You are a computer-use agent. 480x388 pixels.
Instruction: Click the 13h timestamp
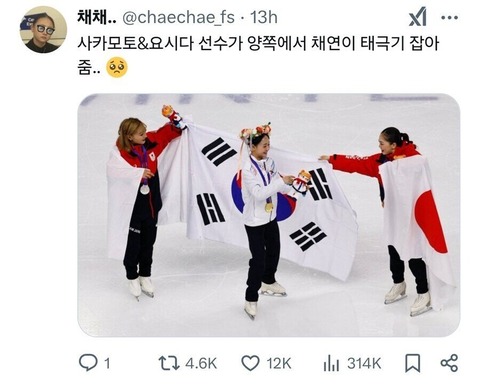[263, 17]
